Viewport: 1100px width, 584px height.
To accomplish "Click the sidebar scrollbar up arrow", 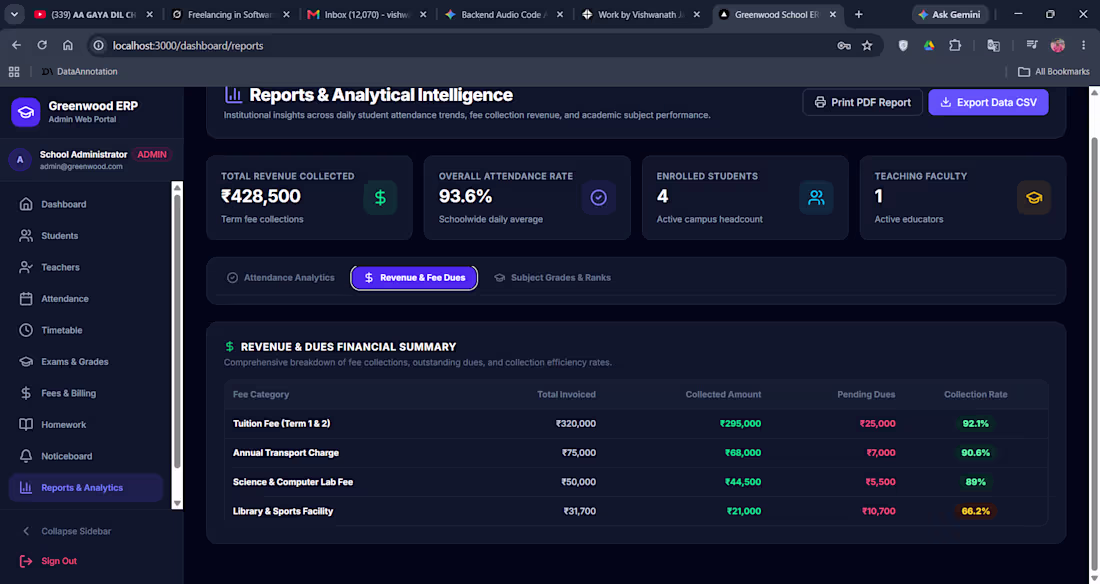I will pyautogui.click(x=177, y=187).
